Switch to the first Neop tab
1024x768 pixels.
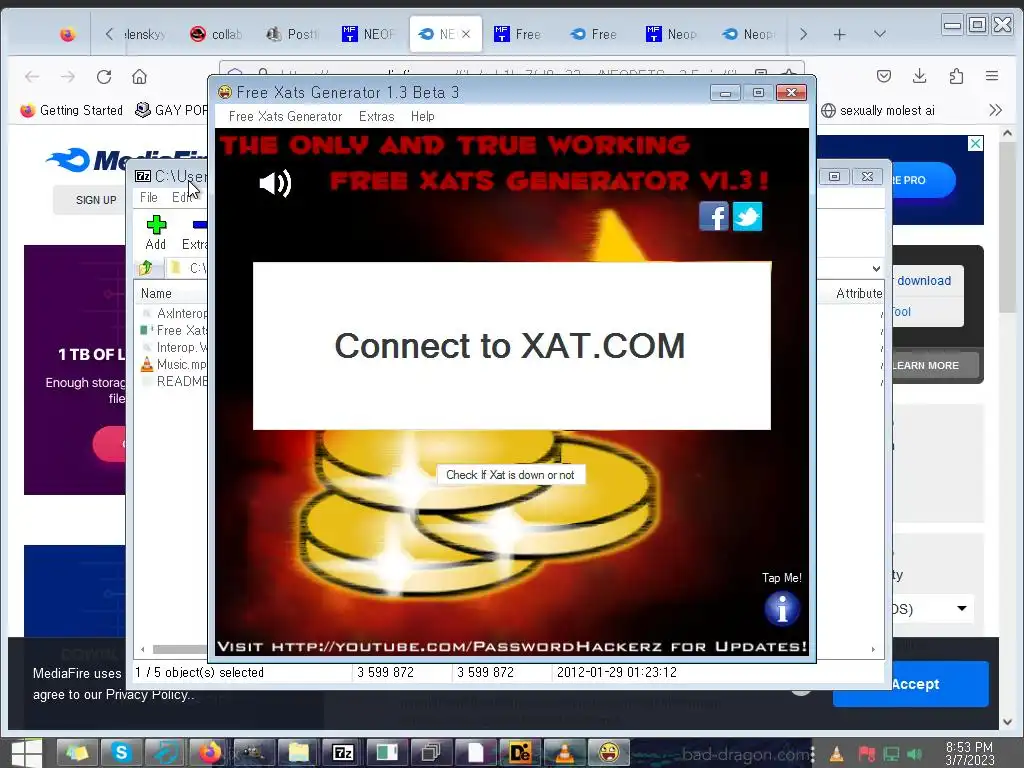672,34
